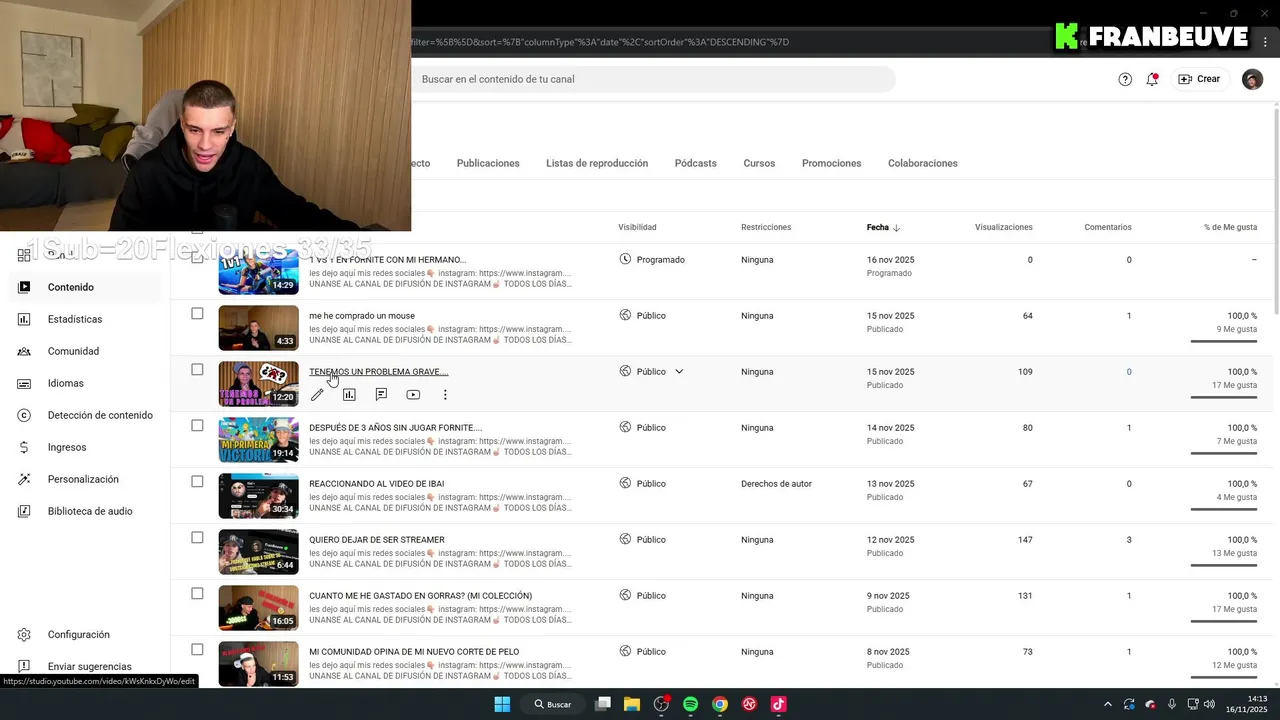
Task: Open the Contenido section in the sidebar
Action: [x=70, y=287]
